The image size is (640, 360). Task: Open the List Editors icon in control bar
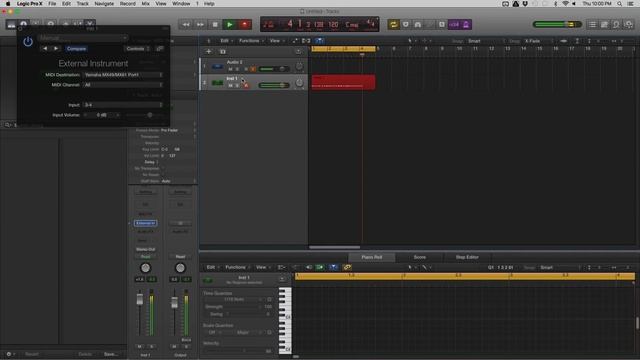coord(593,24)
